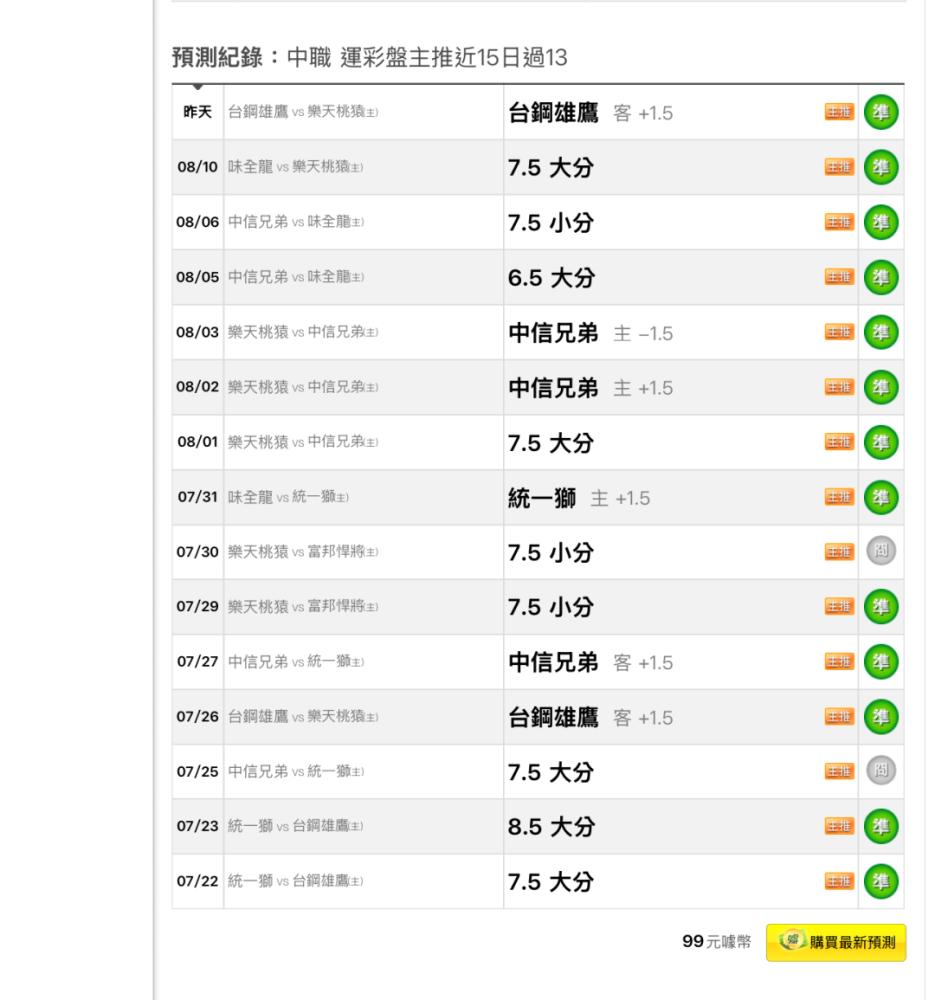The image size is (935, 1000).
Task: Select the 中信兄弟 客 +1.5 prediction
Action: [591, 663]
